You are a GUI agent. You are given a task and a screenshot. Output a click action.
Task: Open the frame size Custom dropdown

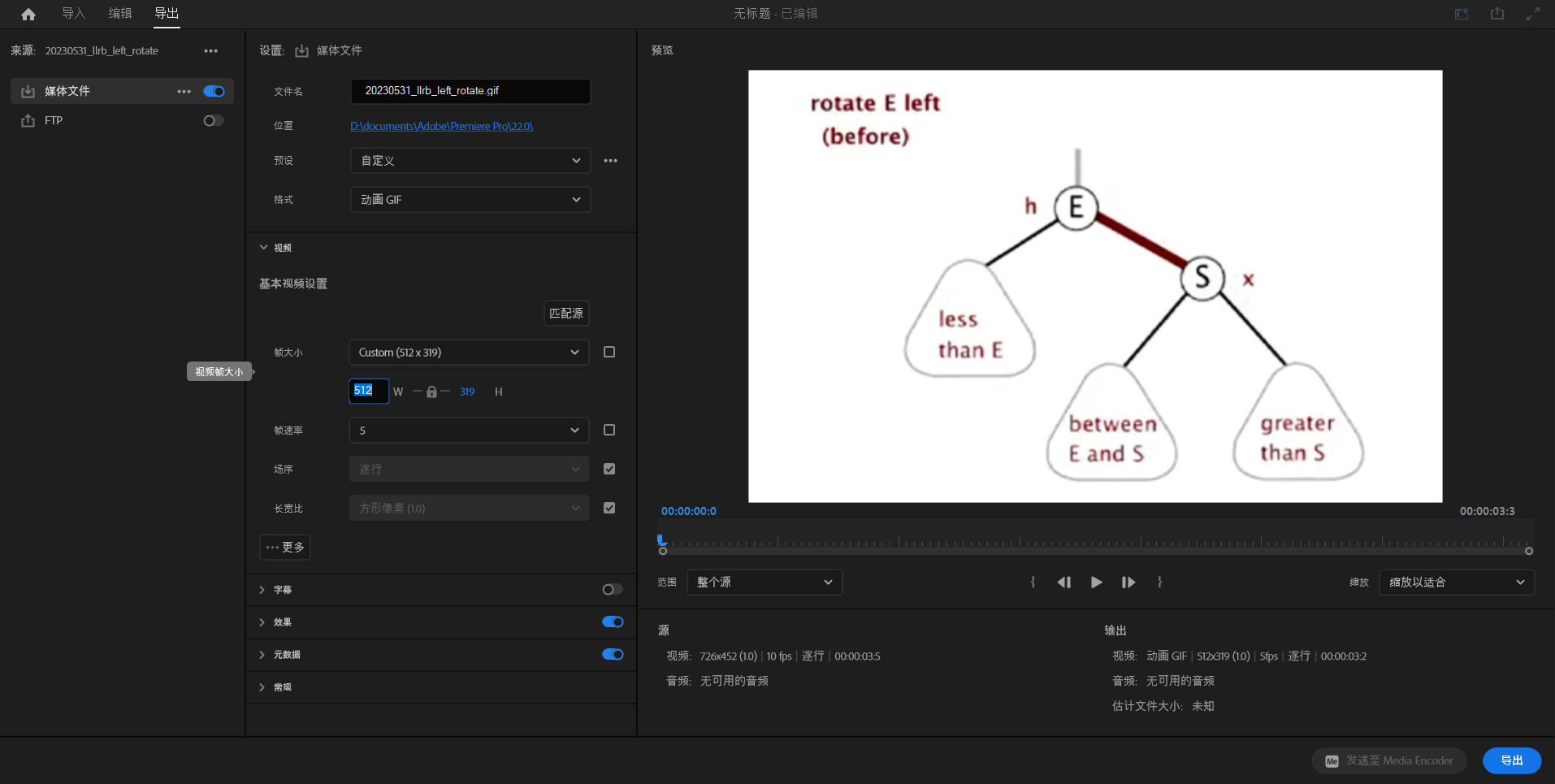[x=469, y=353]
